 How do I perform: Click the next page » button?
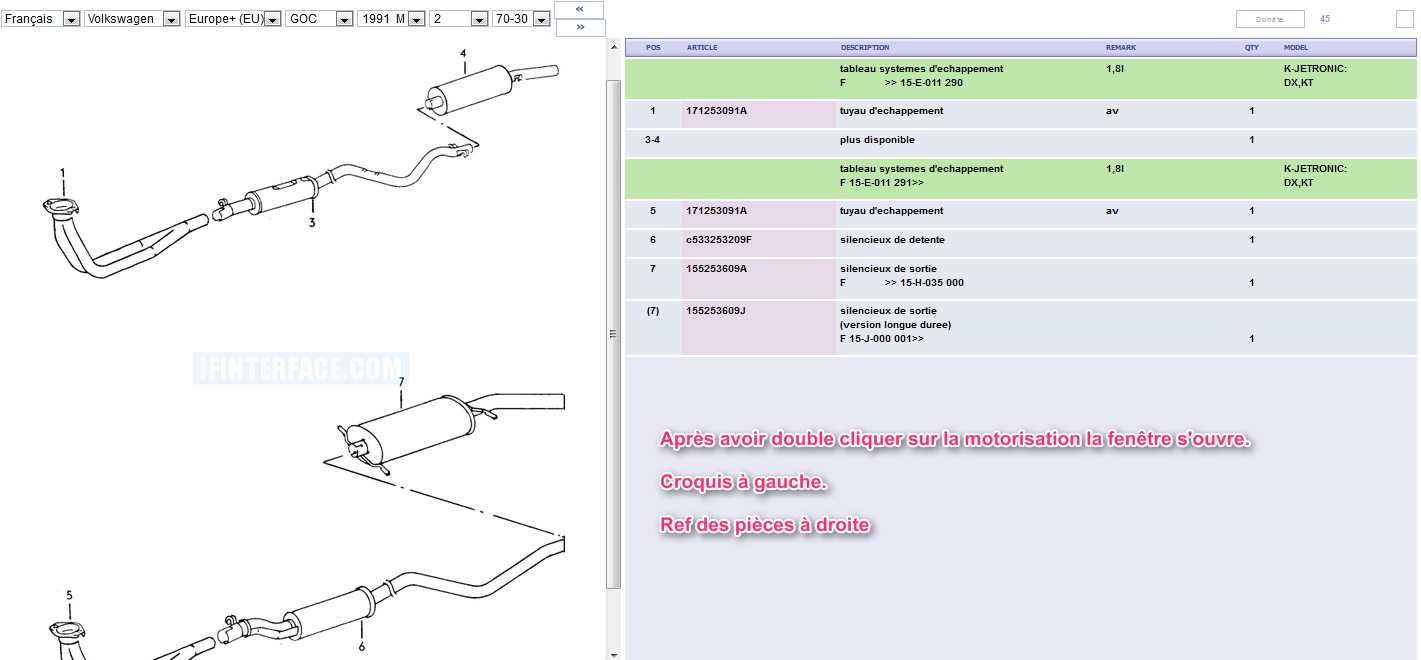coord(580,28)
